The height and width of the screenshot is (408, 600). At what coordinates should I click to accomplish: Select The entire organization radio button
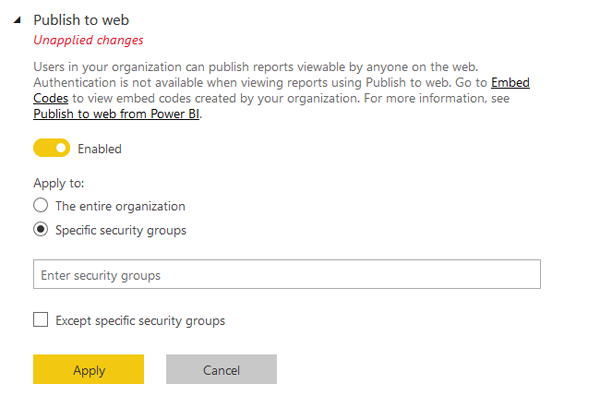(41, 206)
